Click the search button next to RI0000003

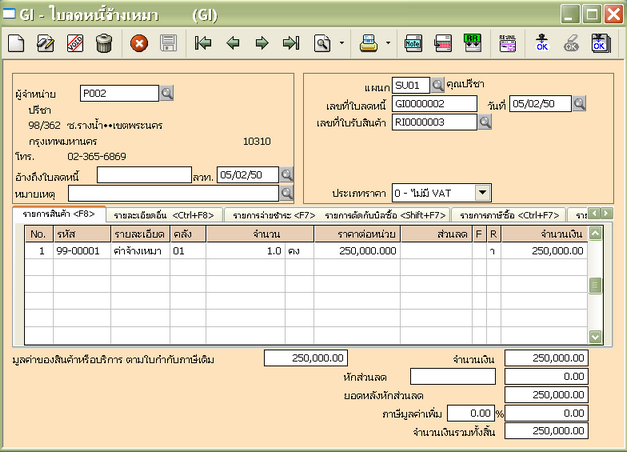[x=486, y=122]
